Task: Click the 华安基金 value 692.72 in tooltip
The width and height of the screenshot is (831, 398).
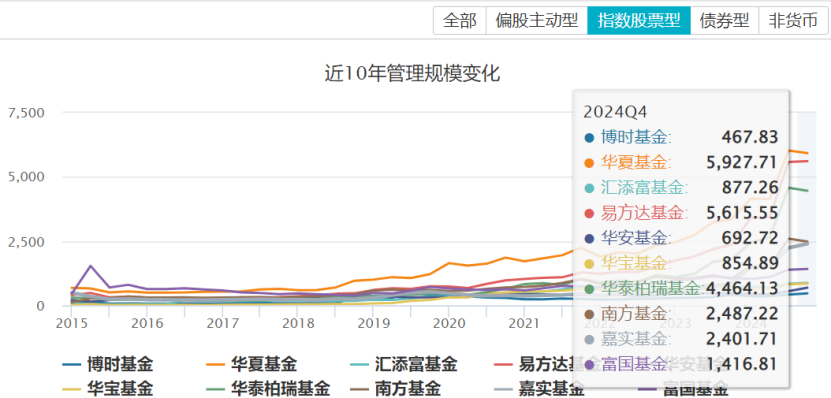Action: click(749, 238)
